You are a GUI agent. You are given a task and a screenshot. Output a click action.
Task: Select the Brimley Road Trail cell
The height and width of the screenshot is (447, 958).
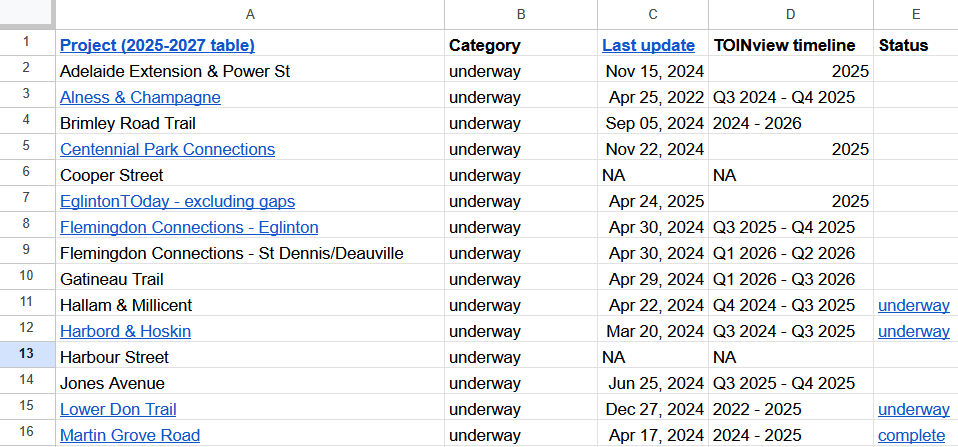[x=250, y=123]
